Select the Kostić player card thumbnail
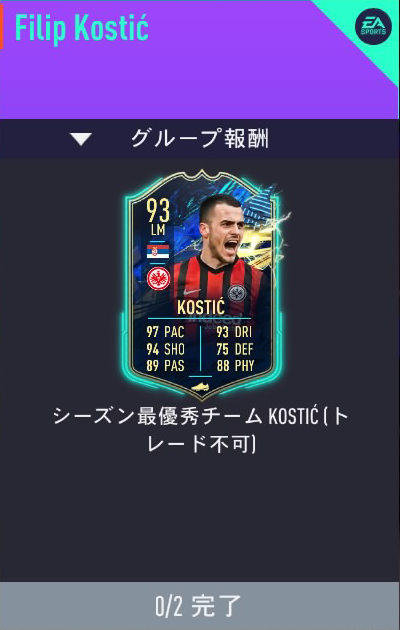The width and height of the screenshot is (400, 630). tap(202, 284)
